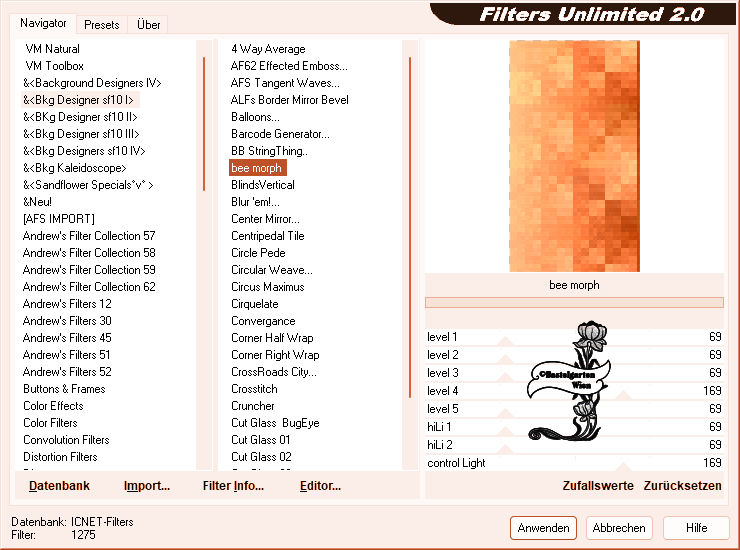Select Circular Weave... filter
The height and width of the screenshot is (550, 740).
(x=271, y=270)
